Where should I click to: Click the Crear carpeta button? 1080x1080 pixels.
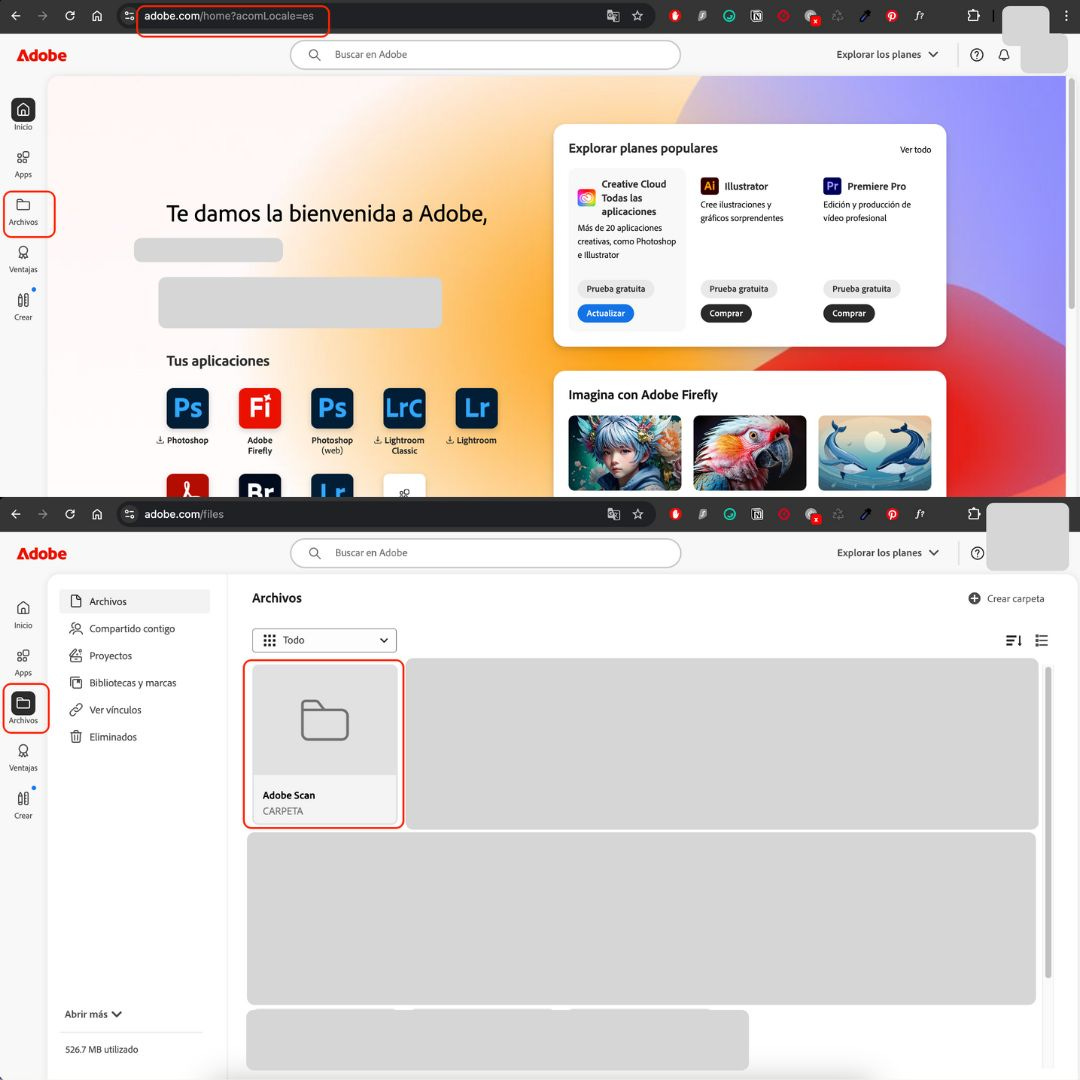point(1006,599)
